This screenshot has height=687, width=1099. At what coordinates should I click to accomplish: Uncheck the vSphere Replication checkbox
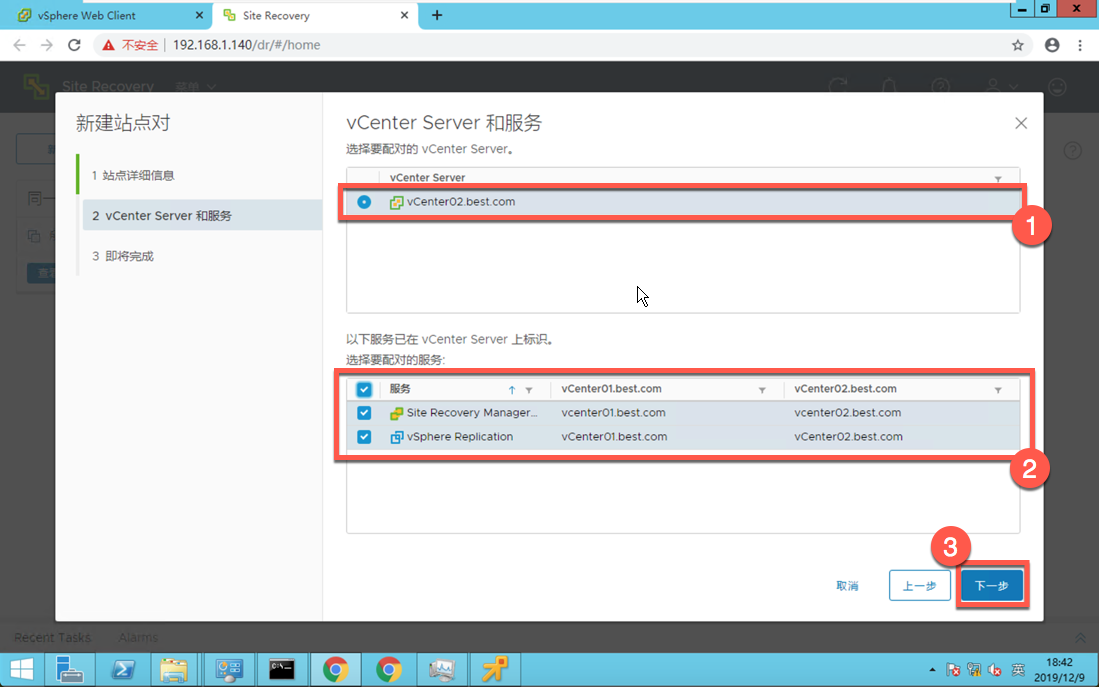click(364, 437)
